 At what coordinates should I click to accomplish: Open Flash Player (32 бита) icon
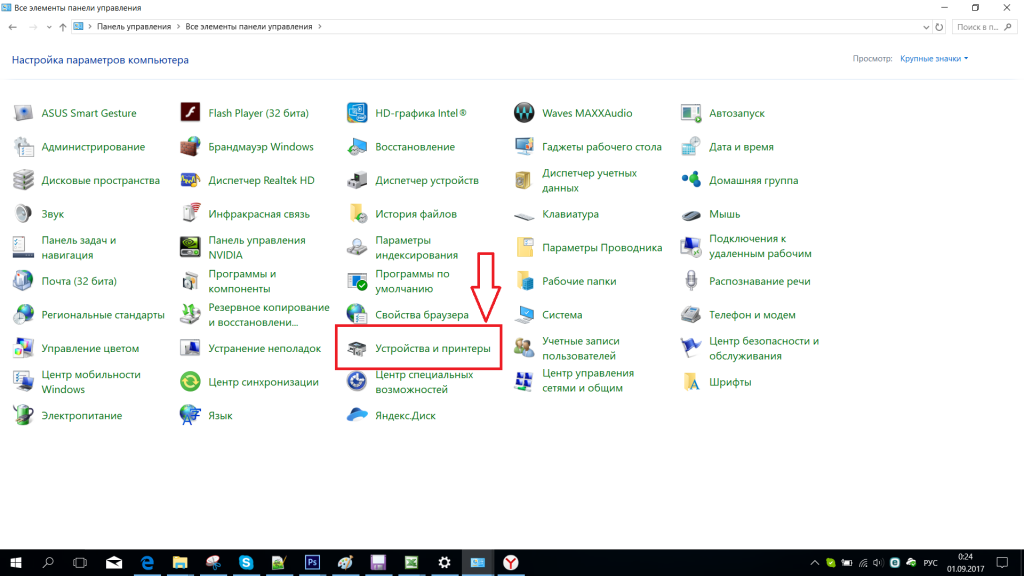point(190,113)
